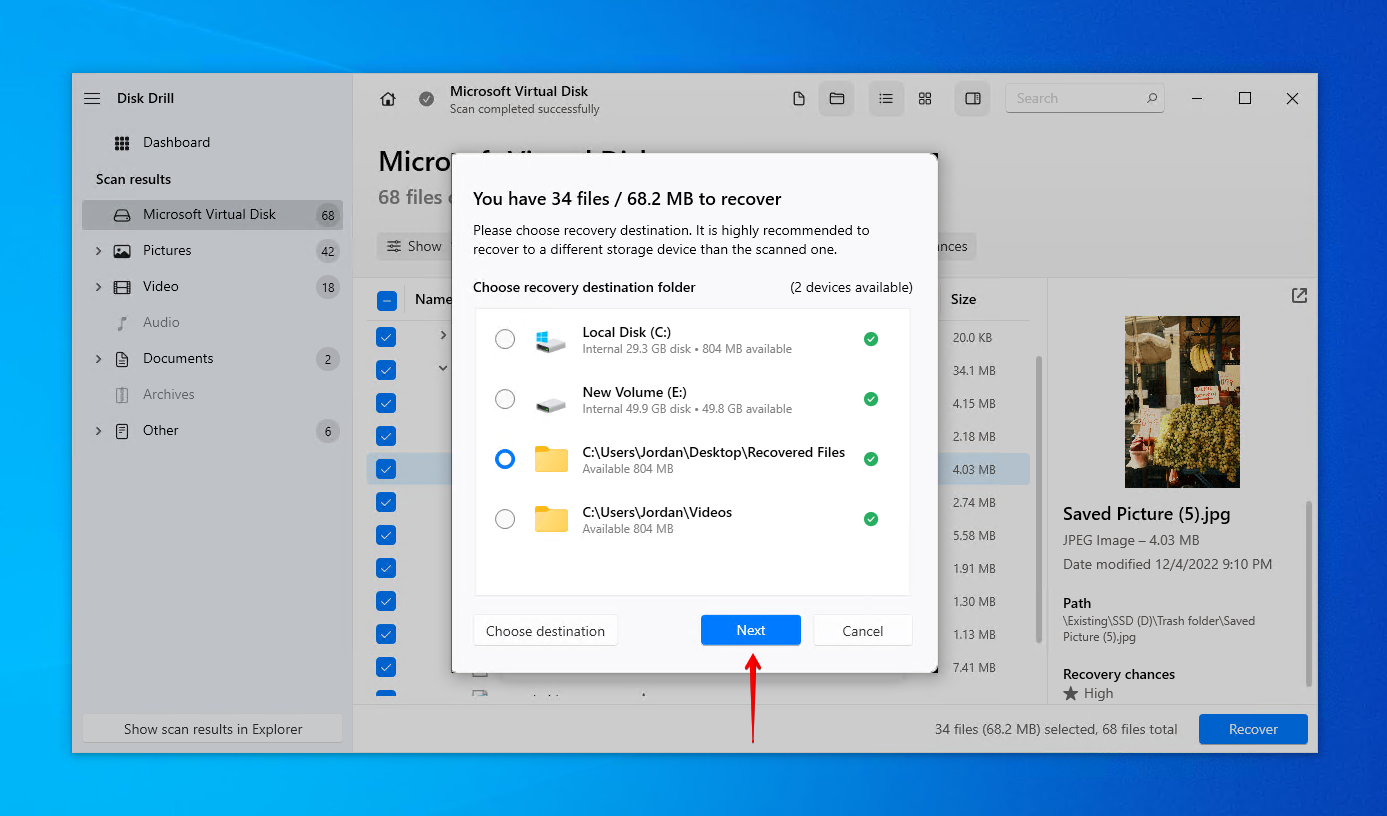Choose New Volume (E:) as destination

pos(505,400)
